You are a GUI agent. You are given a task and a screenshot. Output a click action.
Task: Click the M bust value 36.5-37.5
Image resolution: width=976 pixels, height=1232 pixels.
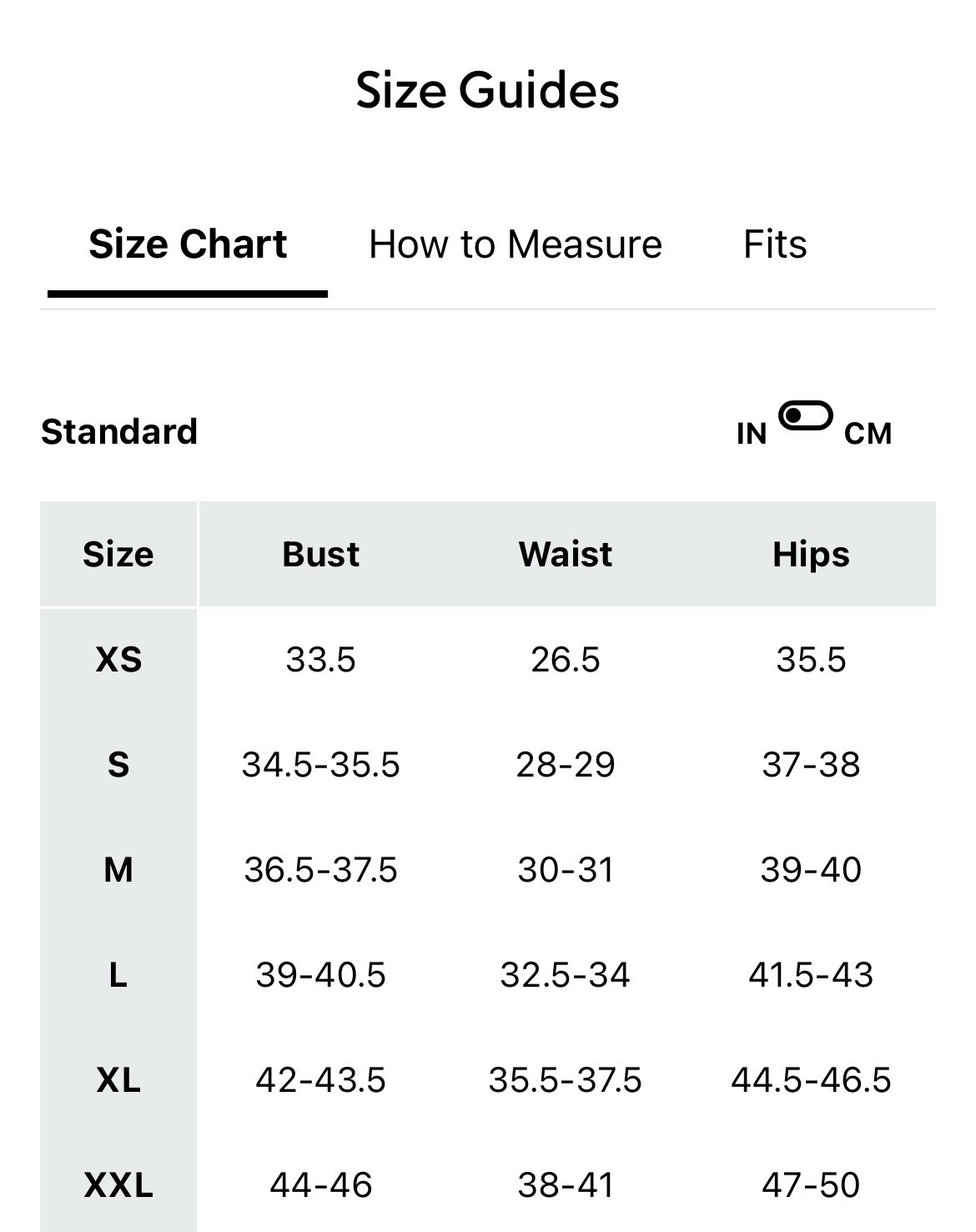[321, 869]
